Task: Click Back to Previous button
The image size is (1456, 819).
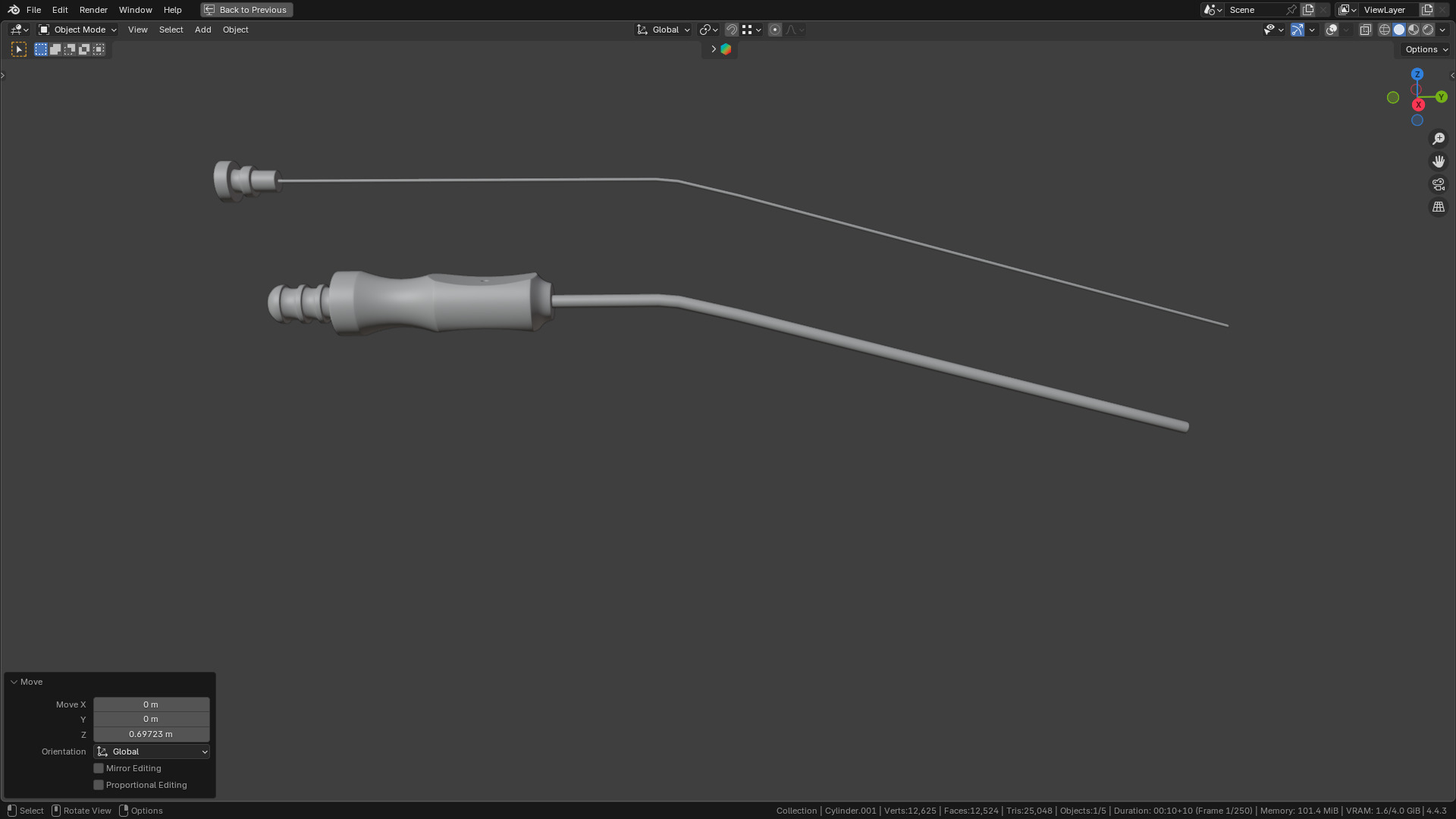Action: (x=246, y=10)
